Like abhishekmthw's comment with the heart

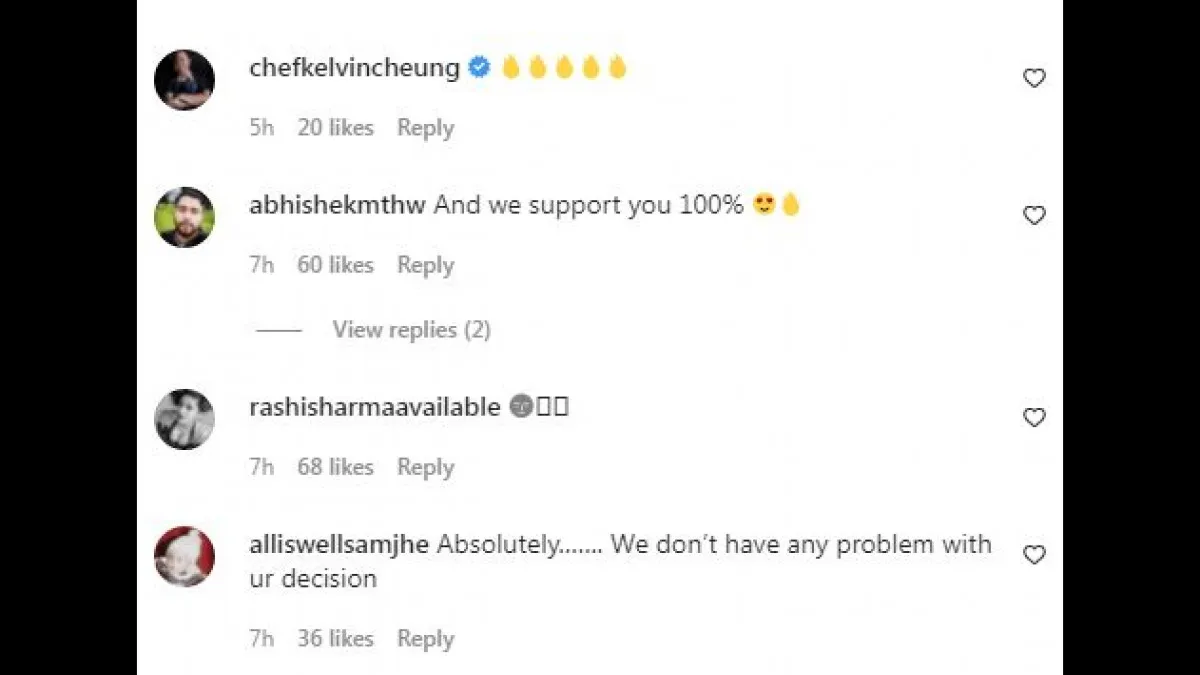[1034, 215]
